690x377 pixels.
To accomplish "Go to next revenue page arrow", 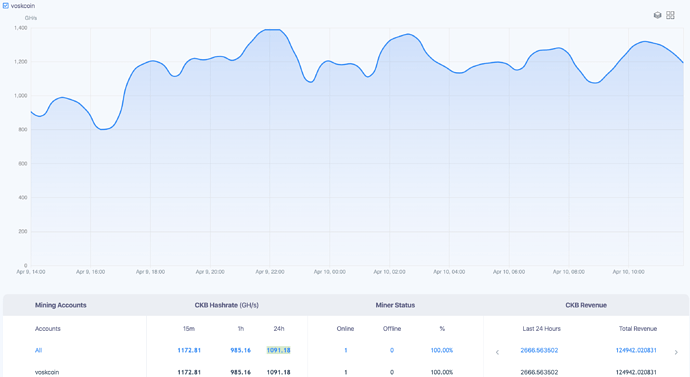I will (676, 352).
